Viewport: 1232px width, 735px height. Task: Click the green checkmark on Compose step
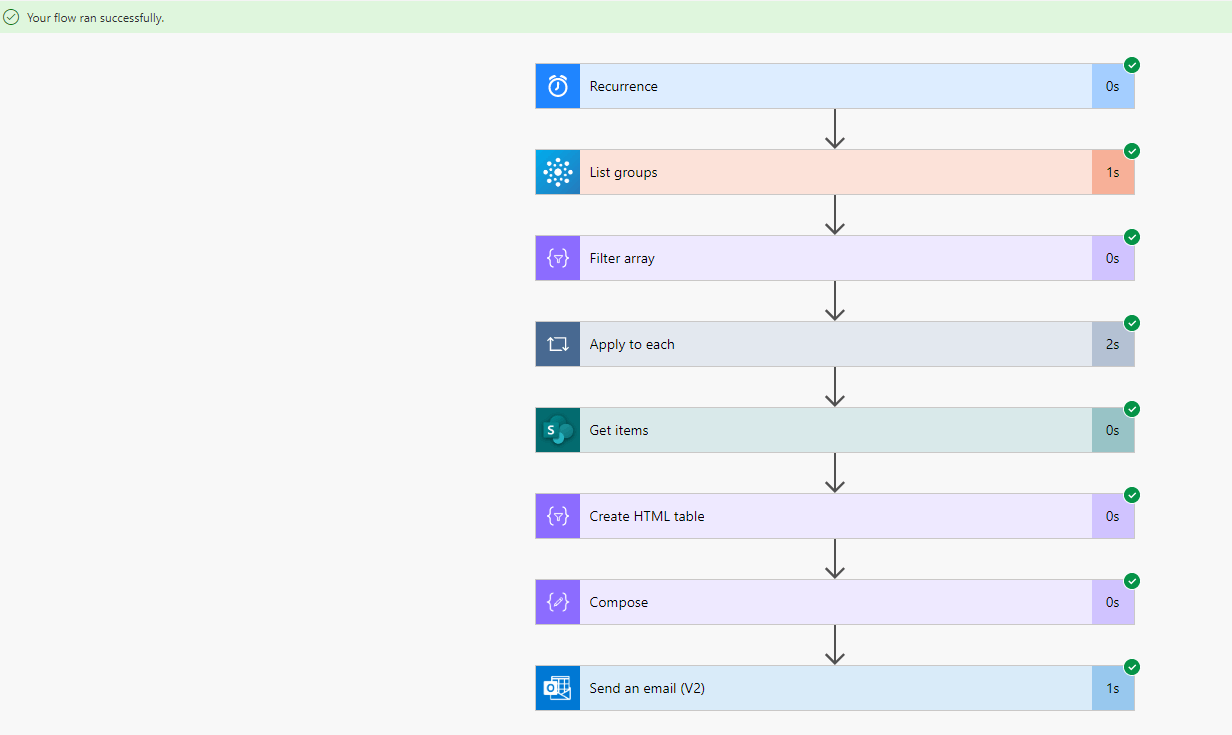(1132, 581)
